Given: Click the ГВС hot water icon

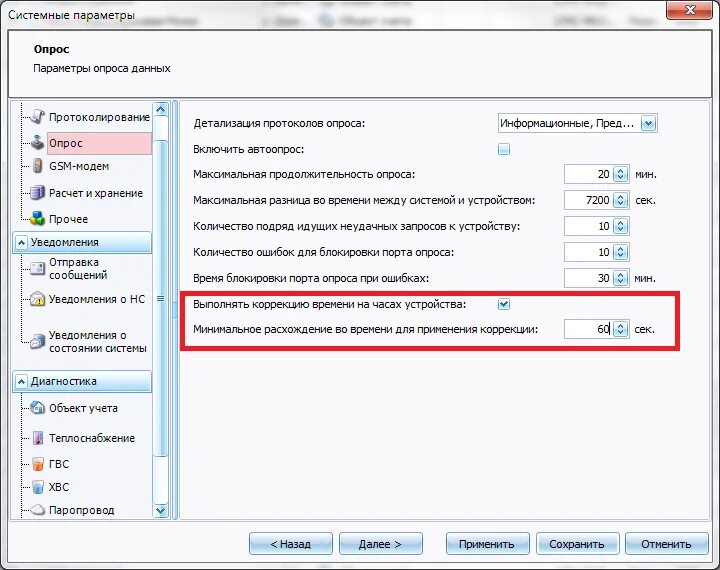Looking at the screenshot, I should point(38,464).
